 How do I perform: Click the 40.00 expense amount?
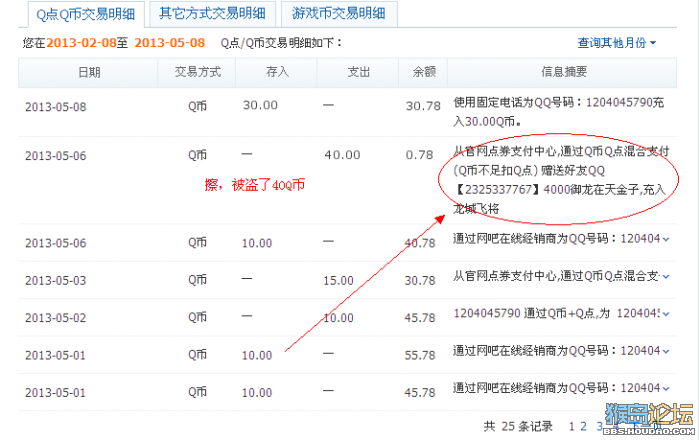342,155
